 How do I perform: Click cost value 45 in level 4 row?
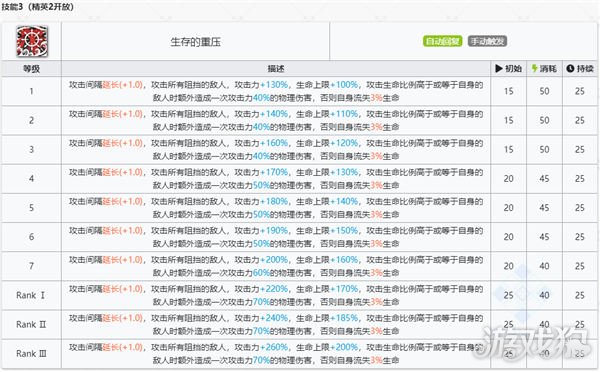(545, 179)
